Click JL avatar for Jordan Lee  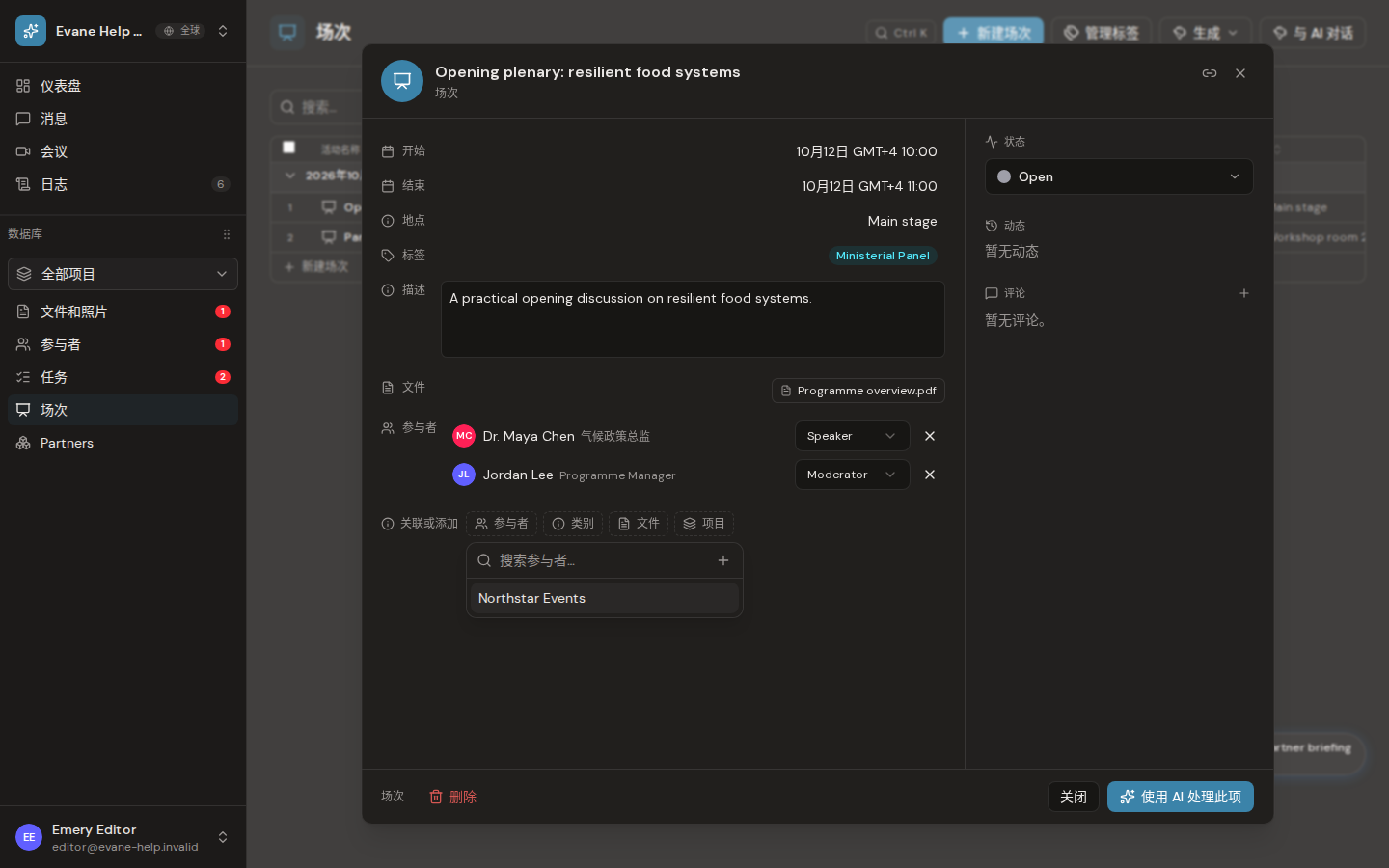(x=464, y=475)
